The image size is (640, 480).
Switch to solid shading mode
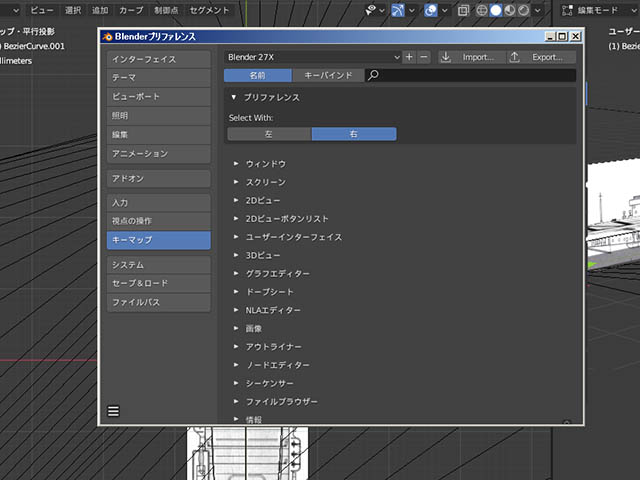tap(496, 10)
